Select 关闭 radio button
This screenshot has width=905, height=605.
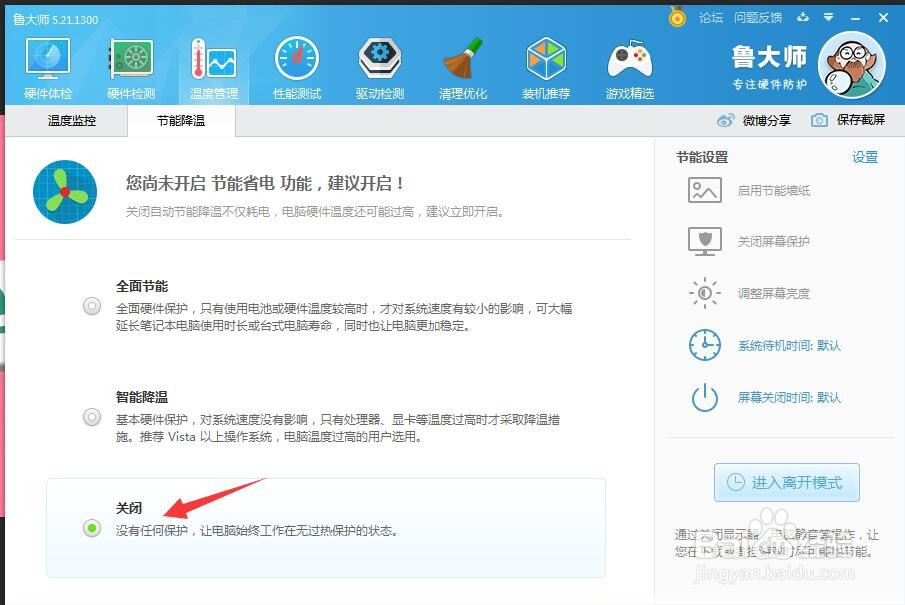click(x=92, y=528)
